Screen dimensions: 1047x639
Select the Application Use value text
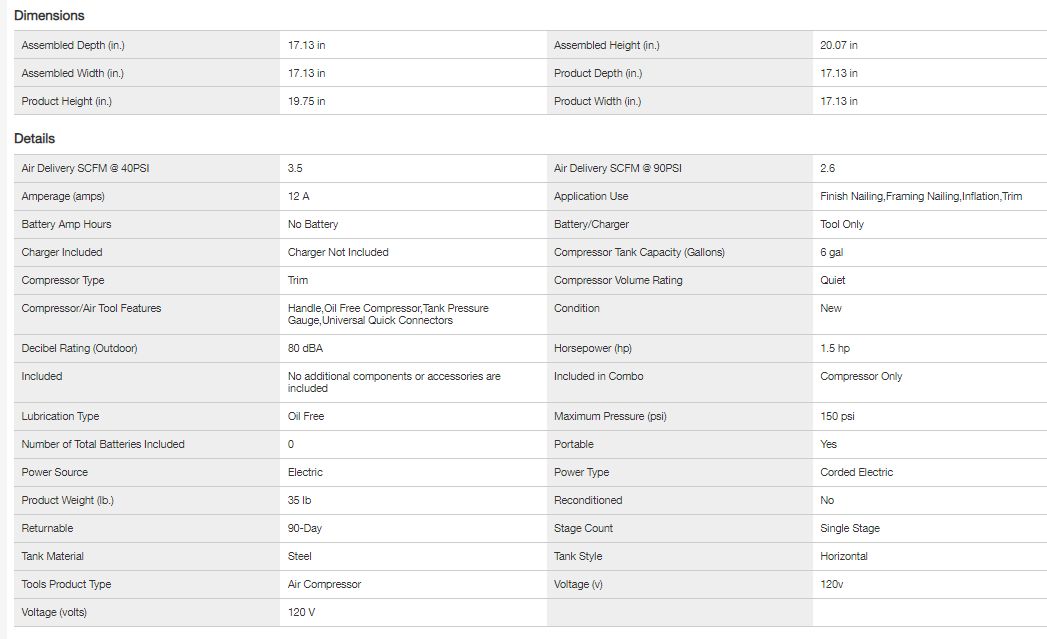point(920,196)
